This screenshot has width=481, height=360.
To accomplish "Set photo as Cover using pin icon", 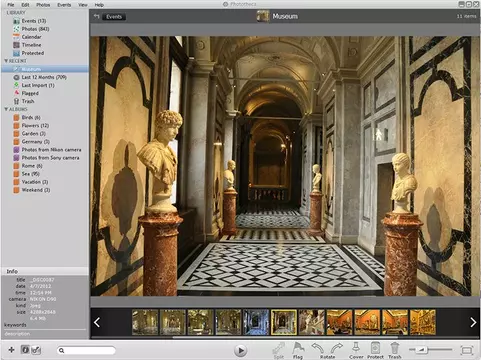I will (356, 348).
